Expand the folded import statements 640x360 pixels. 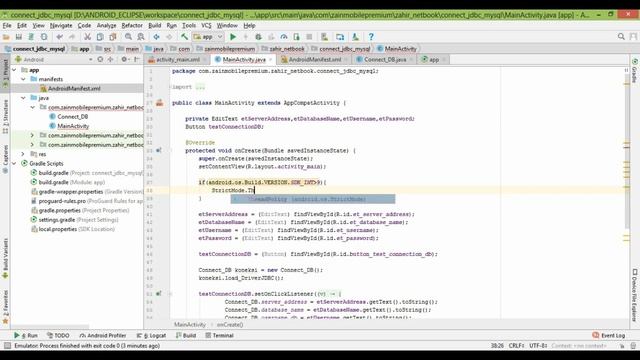click(200, 87)
